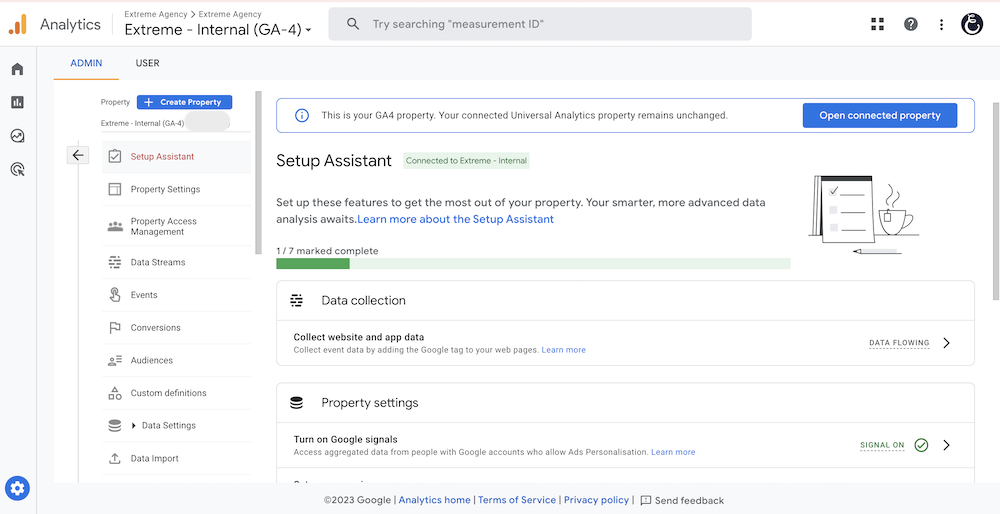Image resolution: width=1000 pixels, height=514 pixels.
Task: Open Data Streams menu item
Action: pyautogui.click(x=177, y=262)
